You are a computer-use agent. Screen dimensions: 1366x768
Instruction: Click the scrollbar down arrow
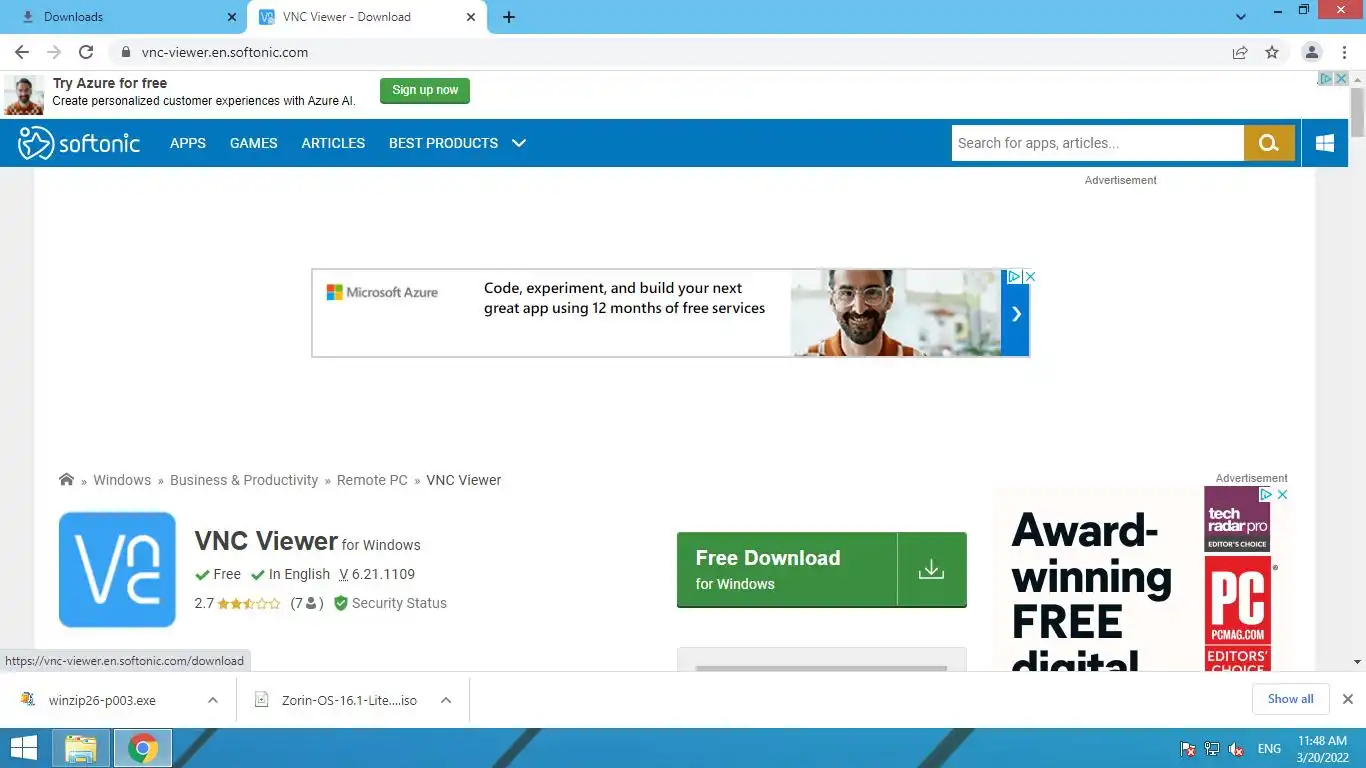pyautogui.click(x=1357, y=662)
